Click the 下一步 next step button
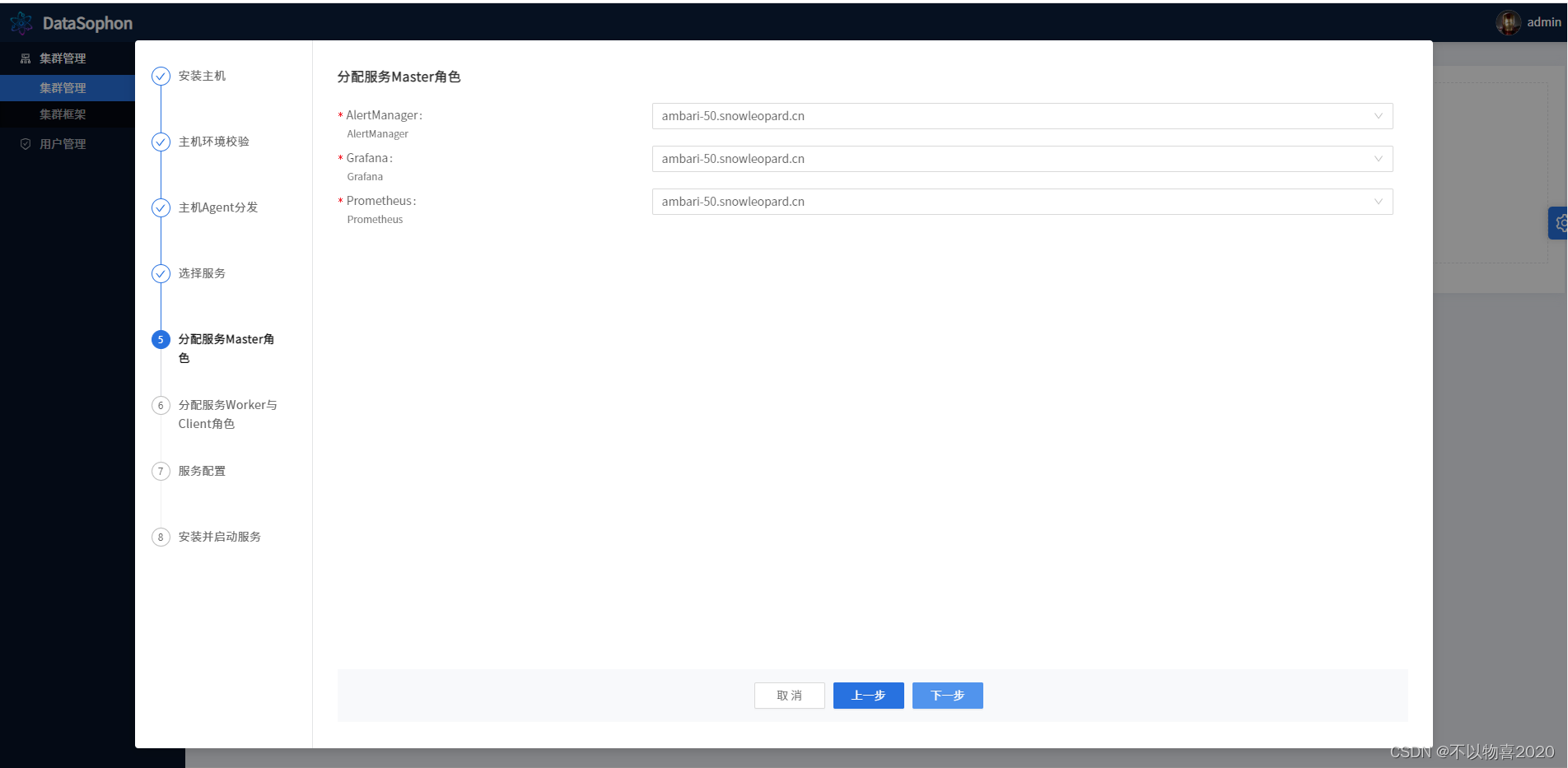1568x768 pixels. [x=947, y=696]
